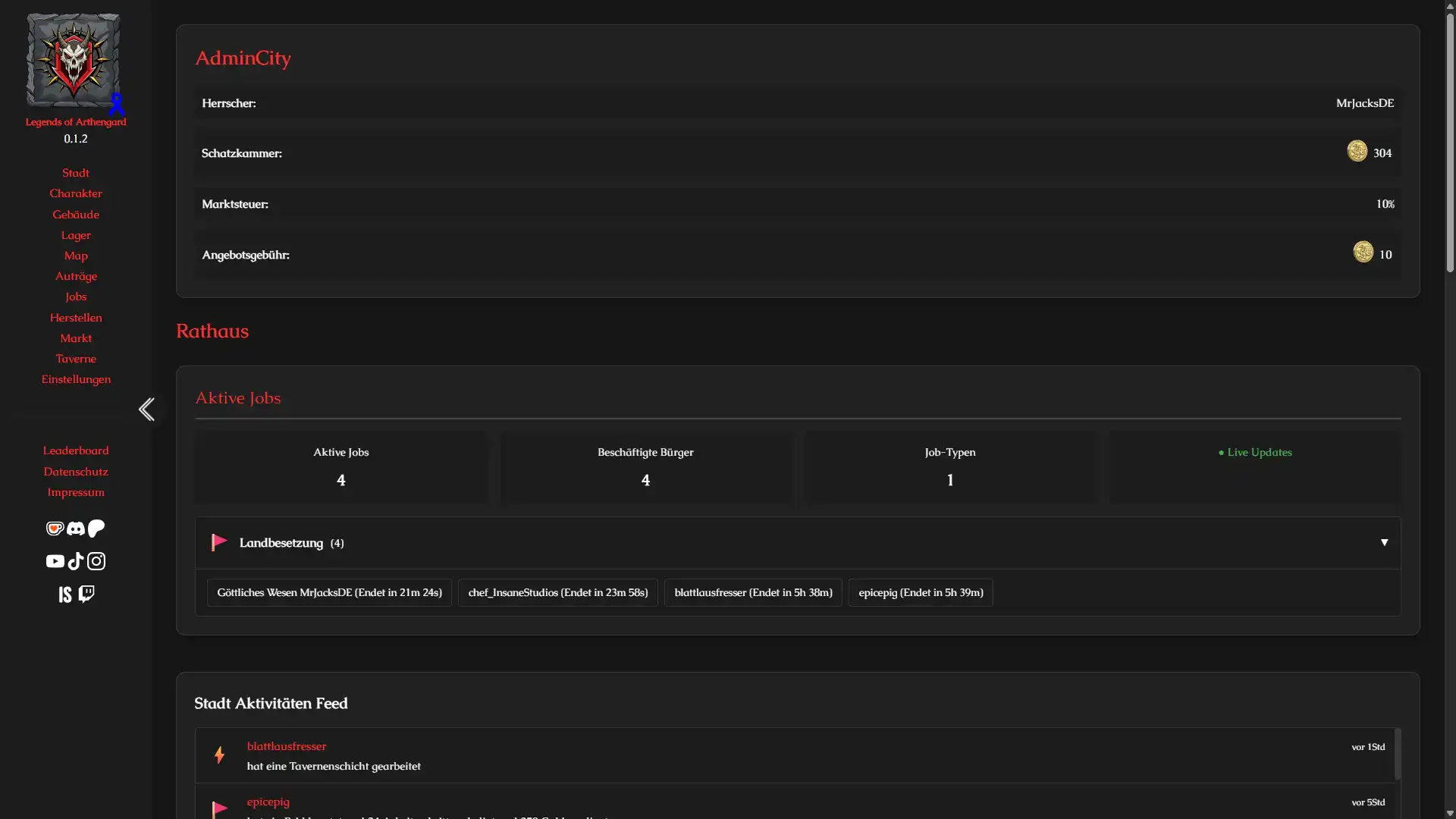Select the epicepig job chip ending in 5h 39m

(920, 592)
